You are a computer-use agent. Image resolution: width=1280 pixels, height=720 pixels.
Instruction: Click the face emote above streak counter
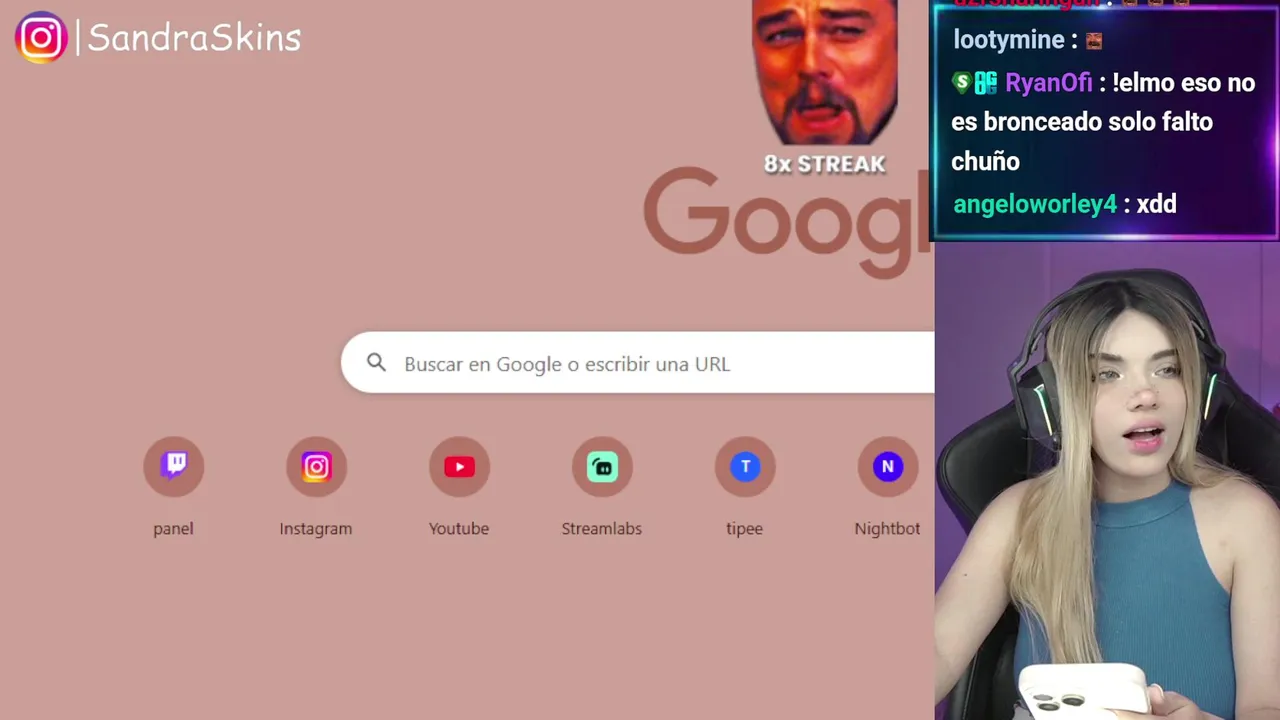click(825, 72)
